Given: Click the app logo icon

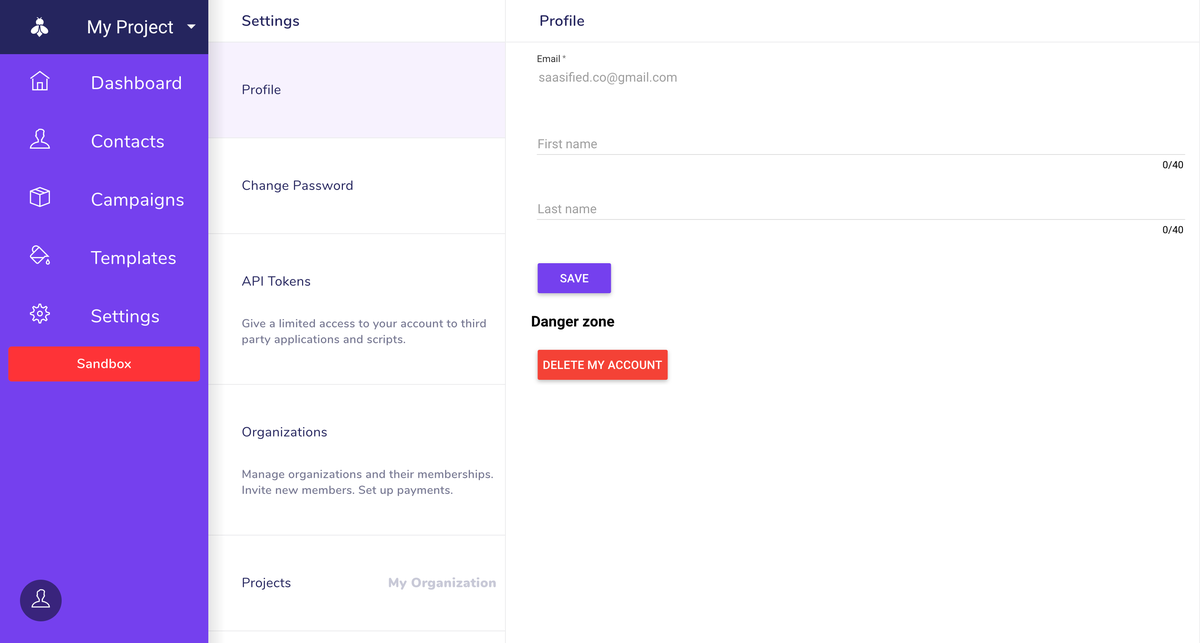Looking at the screenshot, I should 40,27.
